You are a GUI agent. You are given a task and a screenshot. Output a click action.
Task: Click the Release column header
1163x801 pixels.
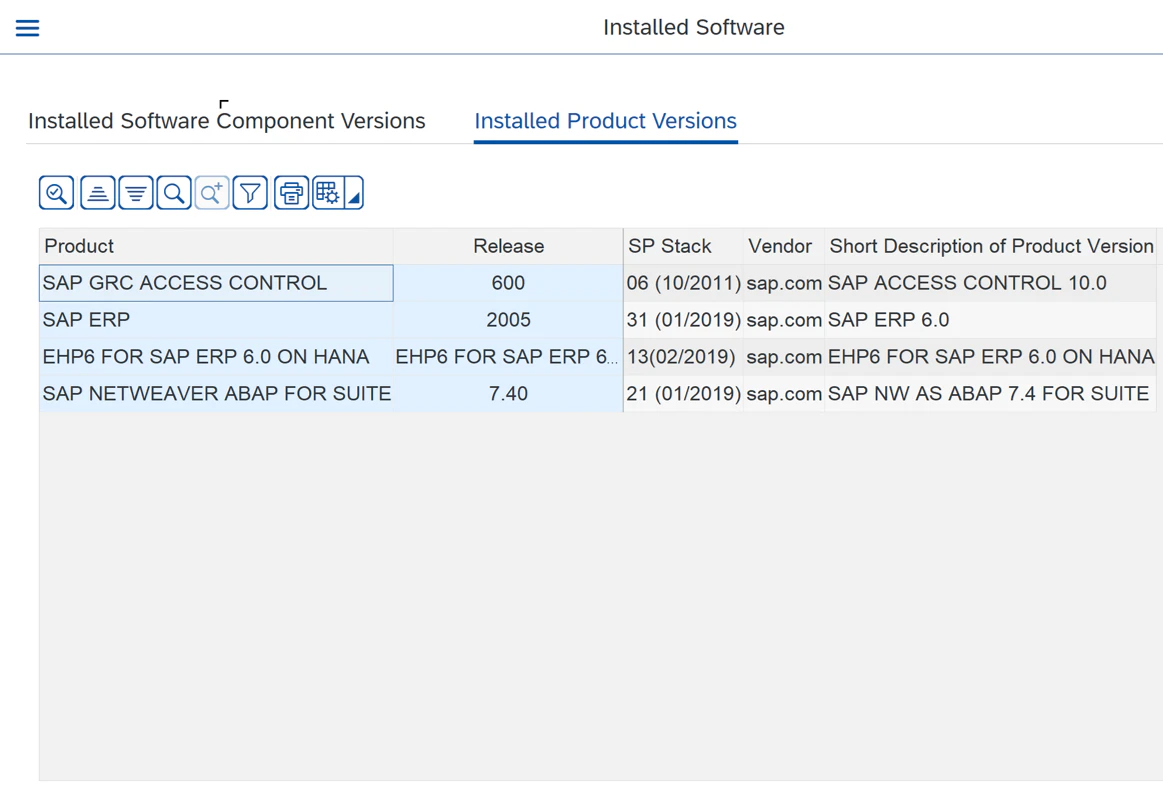pyautogui.click(x=508, y=246)
